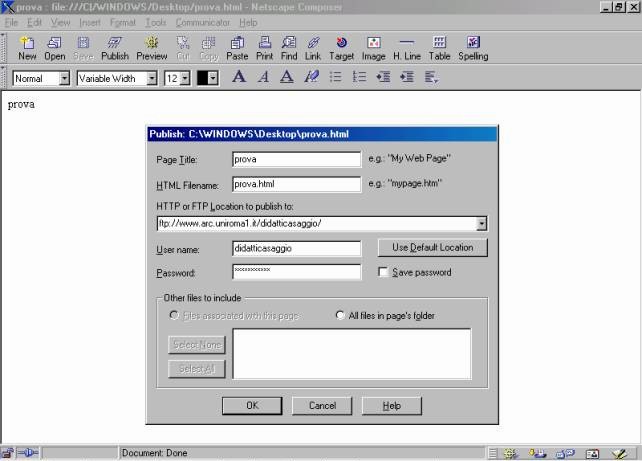Click the Insert Image toolbar icon

pyautogui.click(x=373, y=48)
